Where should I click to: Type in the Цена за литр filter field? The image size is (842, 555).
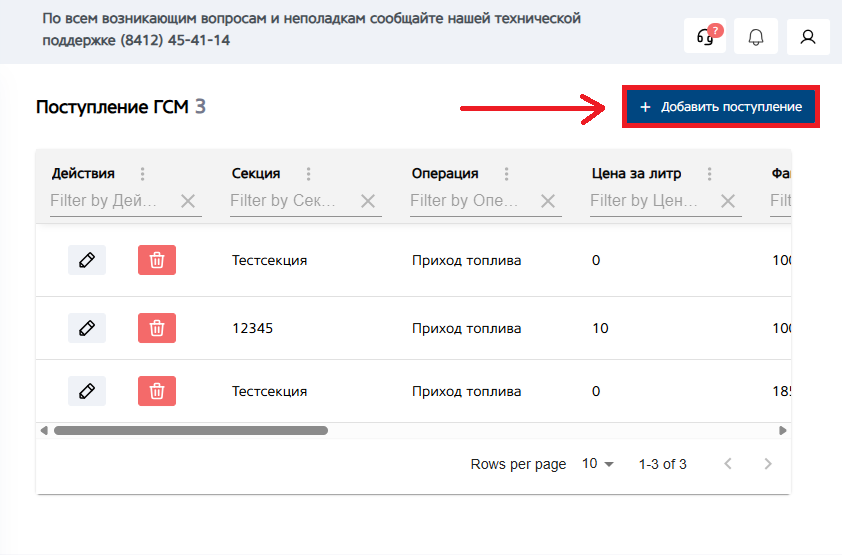[x=644, y=201]
